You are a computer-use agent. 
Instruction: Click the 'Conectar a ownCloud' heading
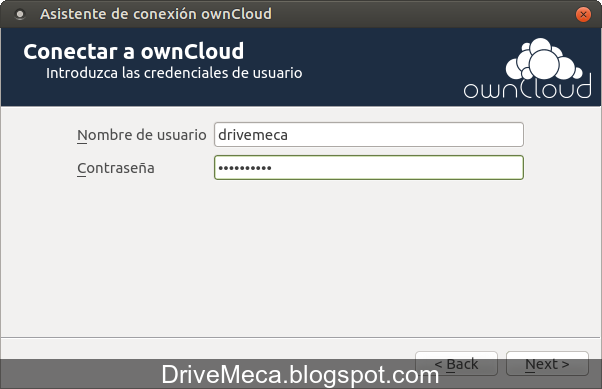pos(134,51)
